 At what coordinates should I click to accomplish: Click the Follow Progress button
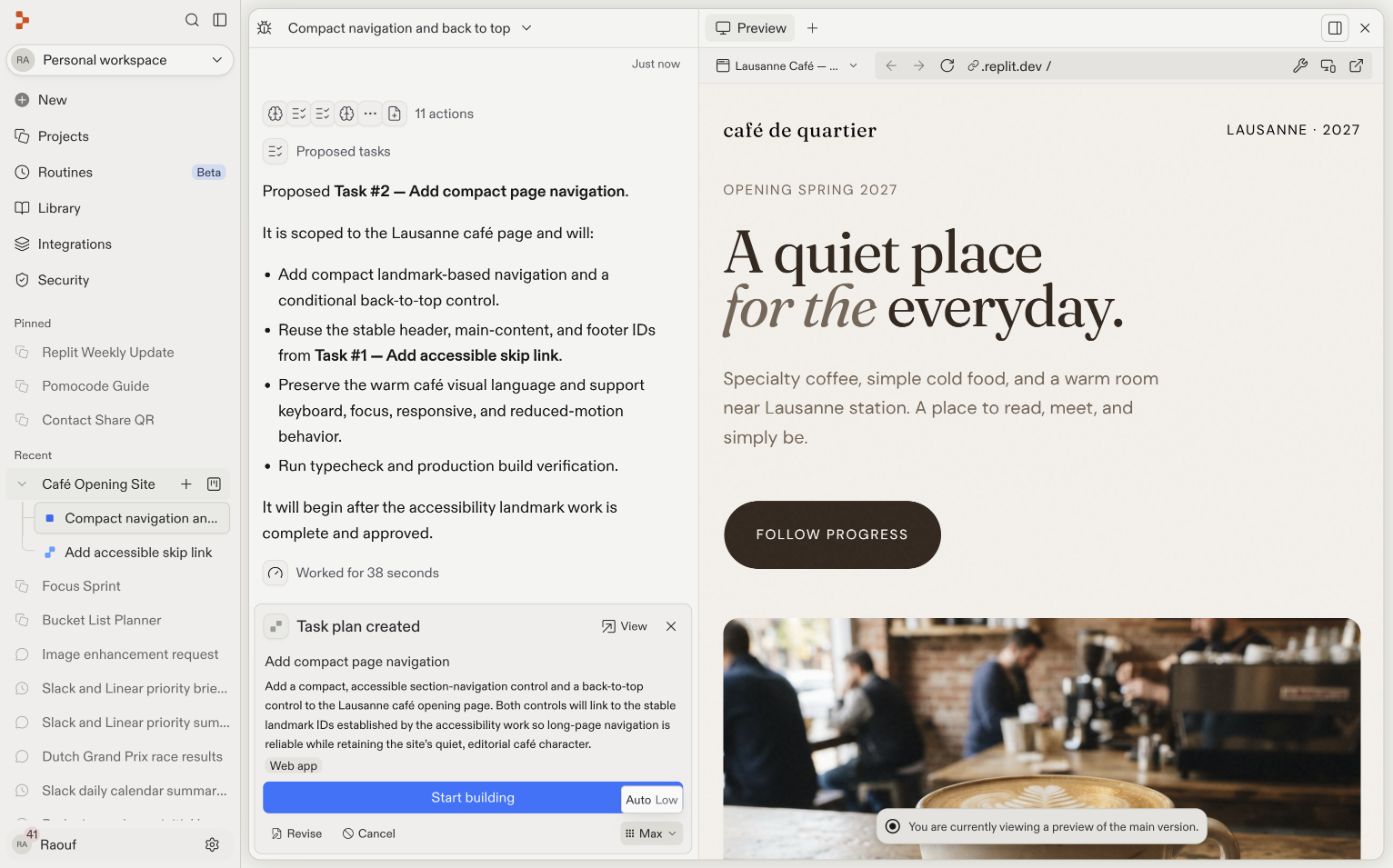832,535
